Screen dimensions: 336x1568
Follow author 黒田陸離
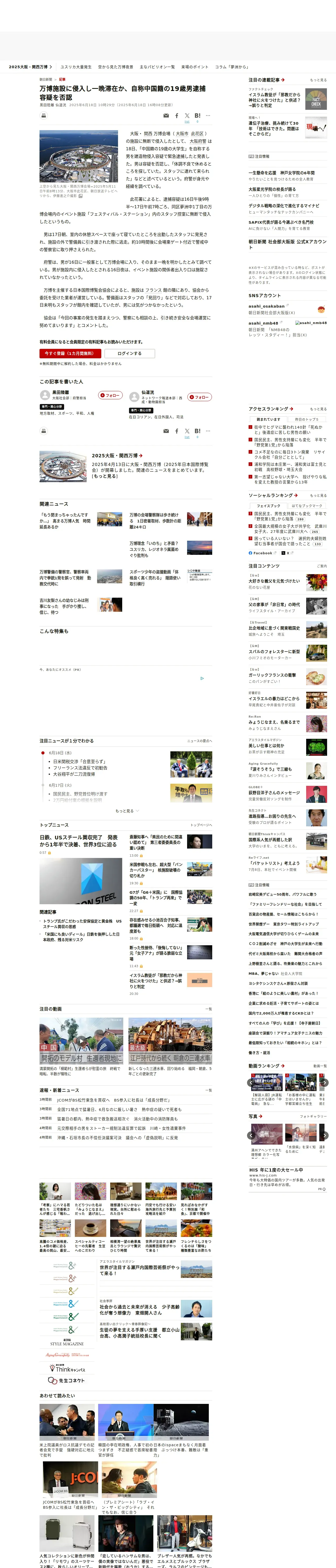111,396
